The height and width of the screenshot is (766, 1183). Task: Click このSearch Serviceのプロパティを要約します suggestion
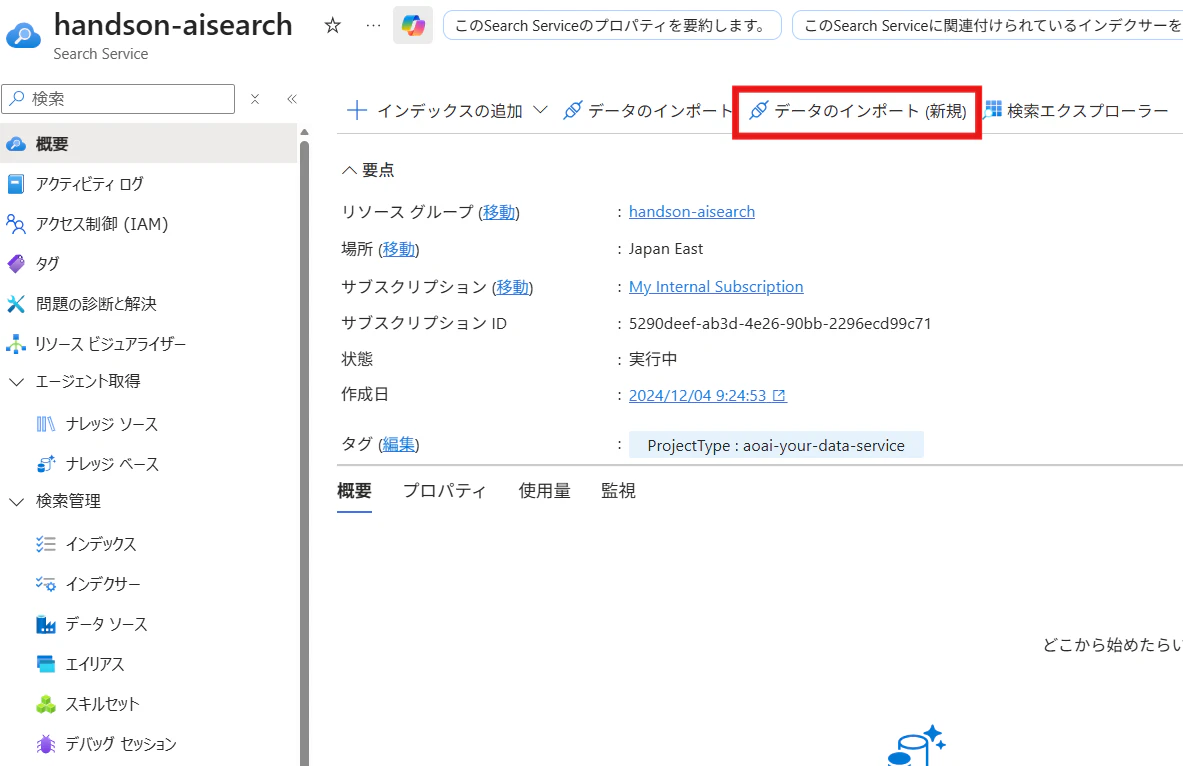(612, 26)
